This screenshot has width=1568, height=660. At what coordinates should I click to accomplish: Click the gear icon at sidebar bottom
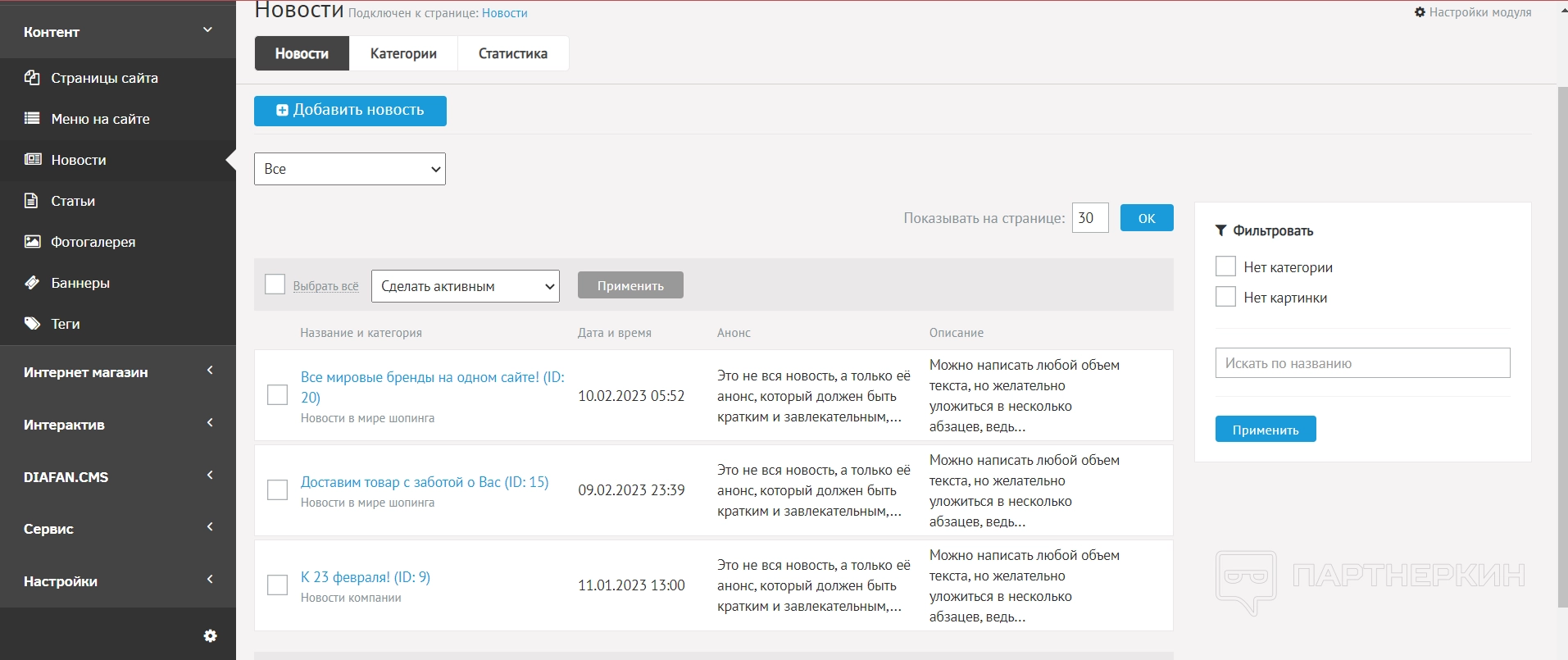point(210,636)
